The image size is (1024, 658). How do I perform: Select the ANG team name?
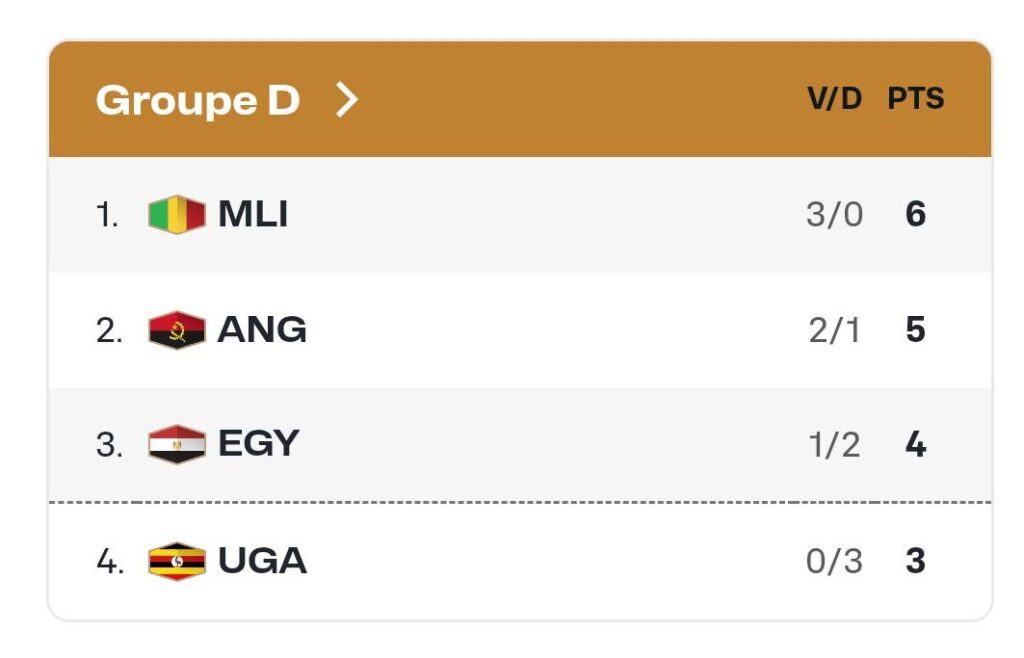(x=262, y=330)
